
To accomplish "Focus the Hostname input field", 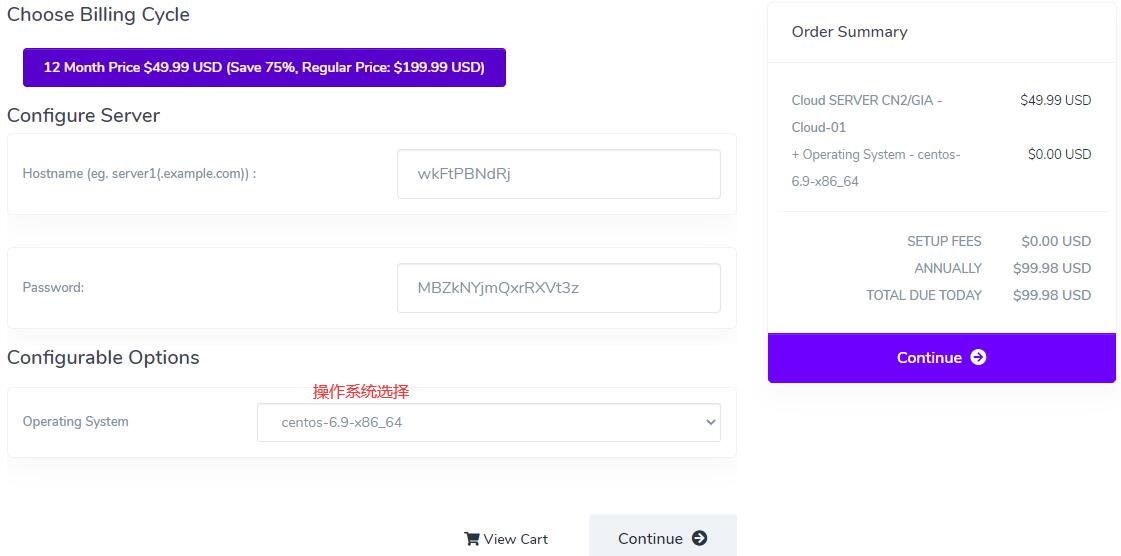I will (559, 174).
